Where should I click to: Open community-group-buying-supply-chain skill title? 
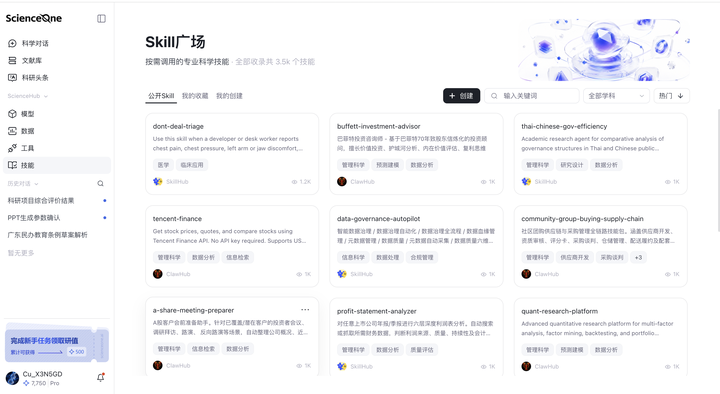[582, 219]
